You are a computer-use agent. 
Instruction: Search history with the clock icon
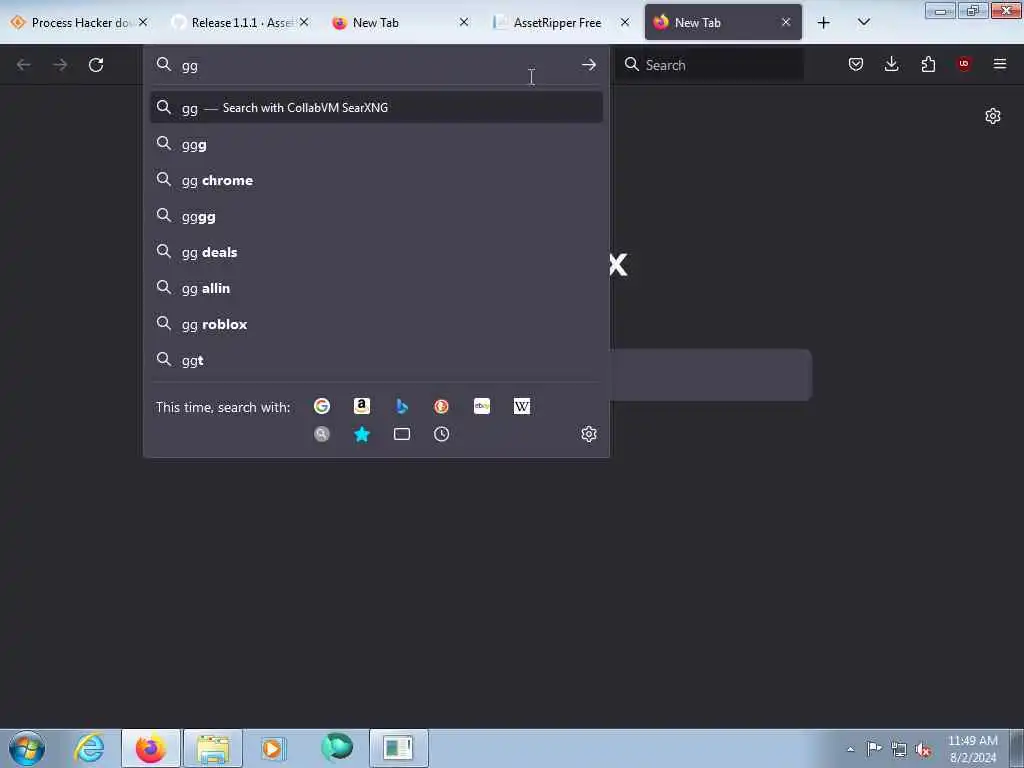(x=441, y=434)
